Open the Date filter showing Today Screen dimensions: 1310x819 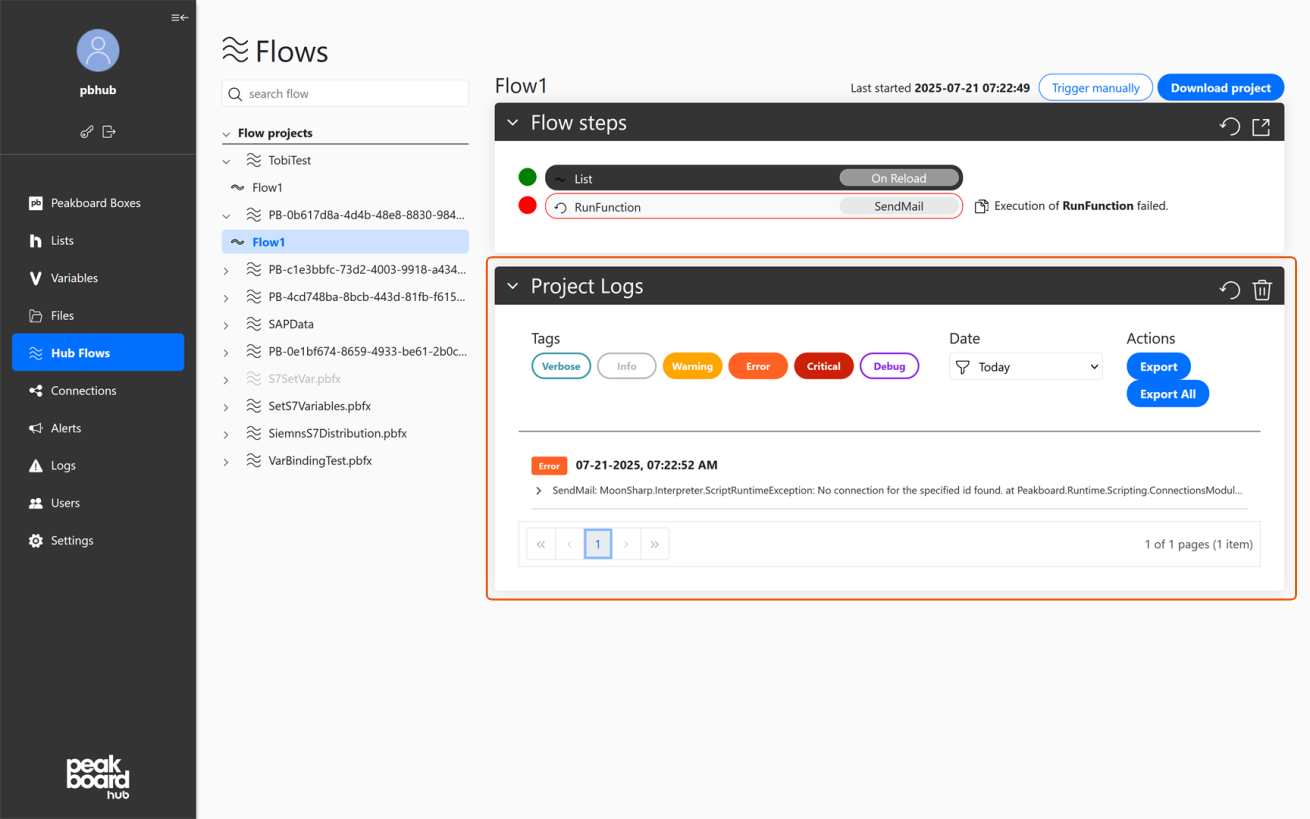[x=1025, y=366]
